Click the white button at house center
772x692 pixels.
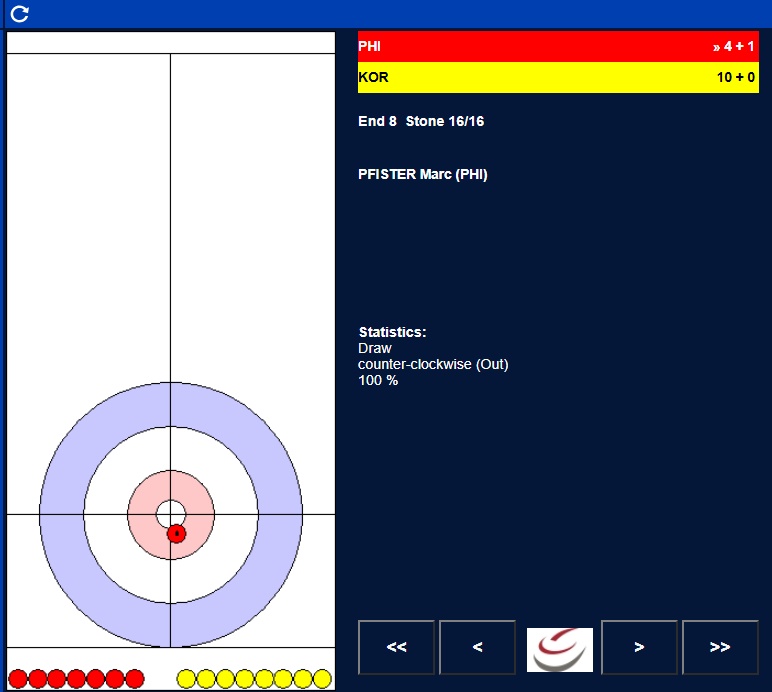(x=170, y=514)
